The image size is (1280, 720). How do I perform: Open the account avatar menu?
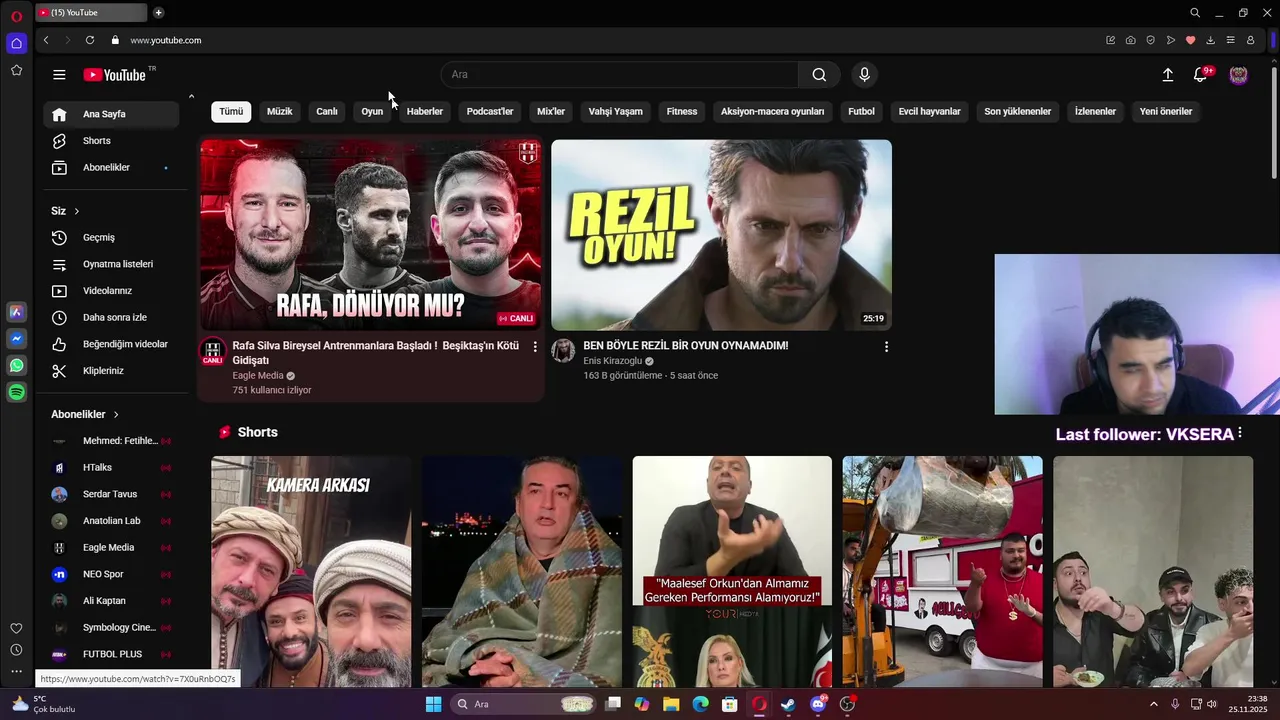click(1238, 75)
